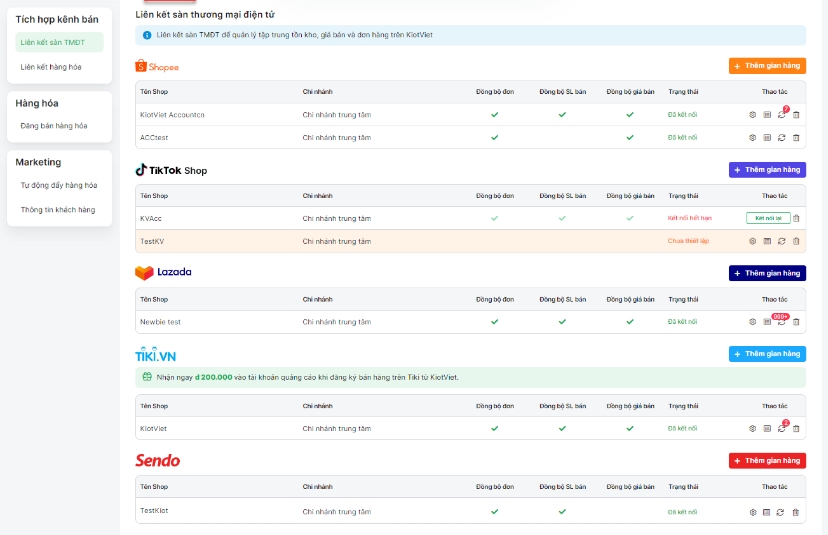The image size is (828, 535).
Task: Sync the Newbie test Lazada shop
Action: (x=782, y=322)
